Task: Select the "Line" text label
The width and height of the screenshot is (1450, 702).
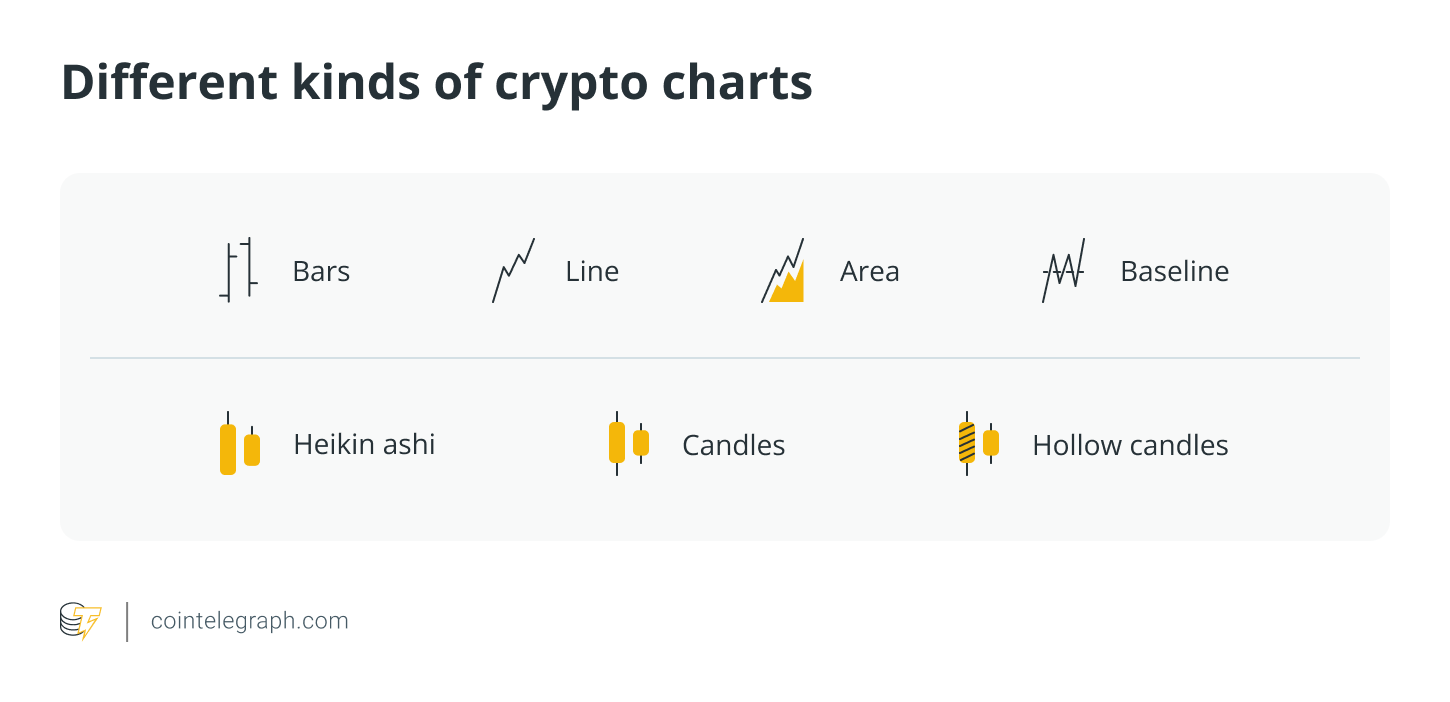Action: (592, 272)
